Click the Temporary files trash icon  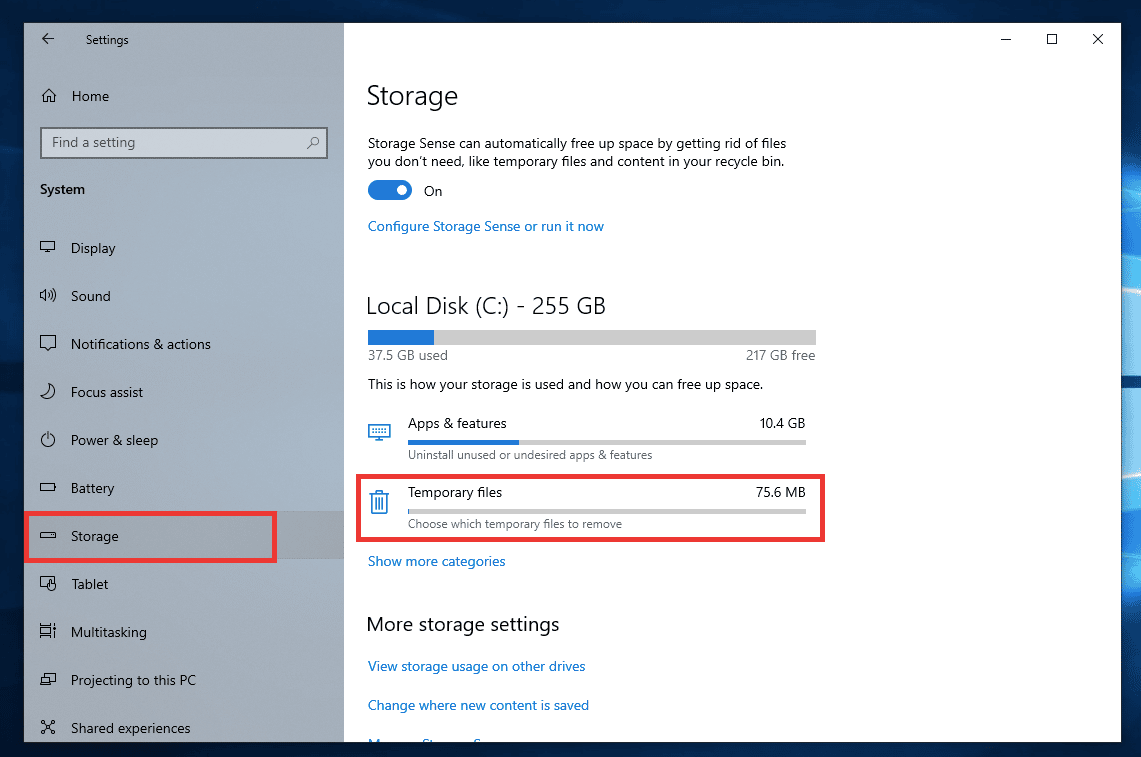click(x=379, y=502)
